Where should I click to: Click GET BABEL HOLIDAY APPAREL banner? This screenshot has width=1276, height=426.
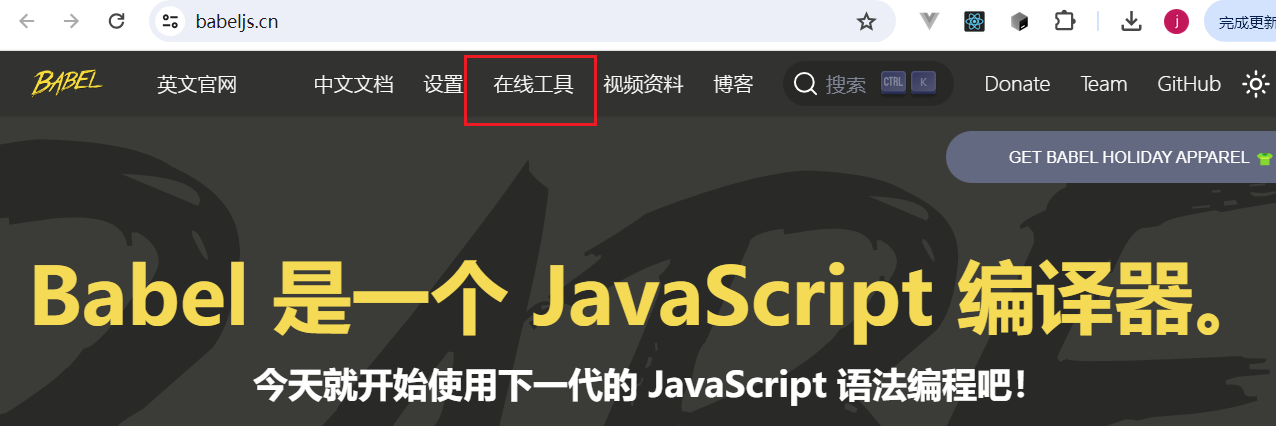click(1111, 157)
